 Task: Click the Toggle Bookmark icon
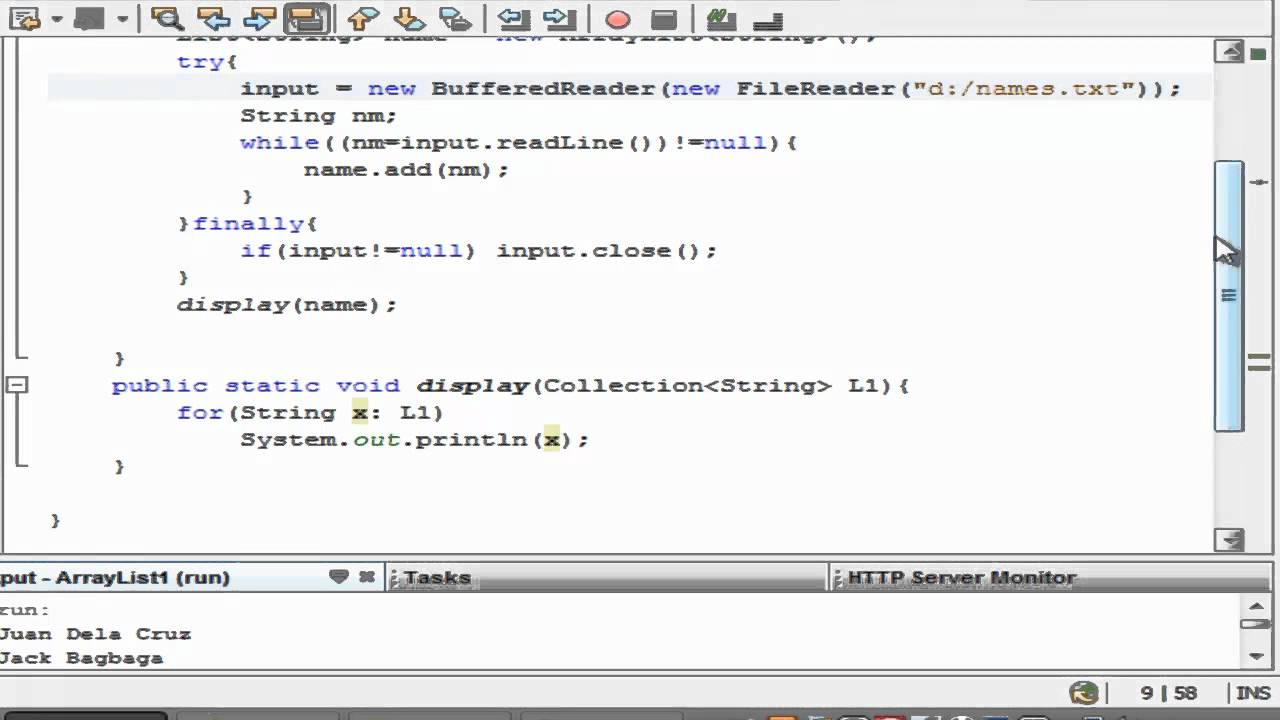point(455,18)
